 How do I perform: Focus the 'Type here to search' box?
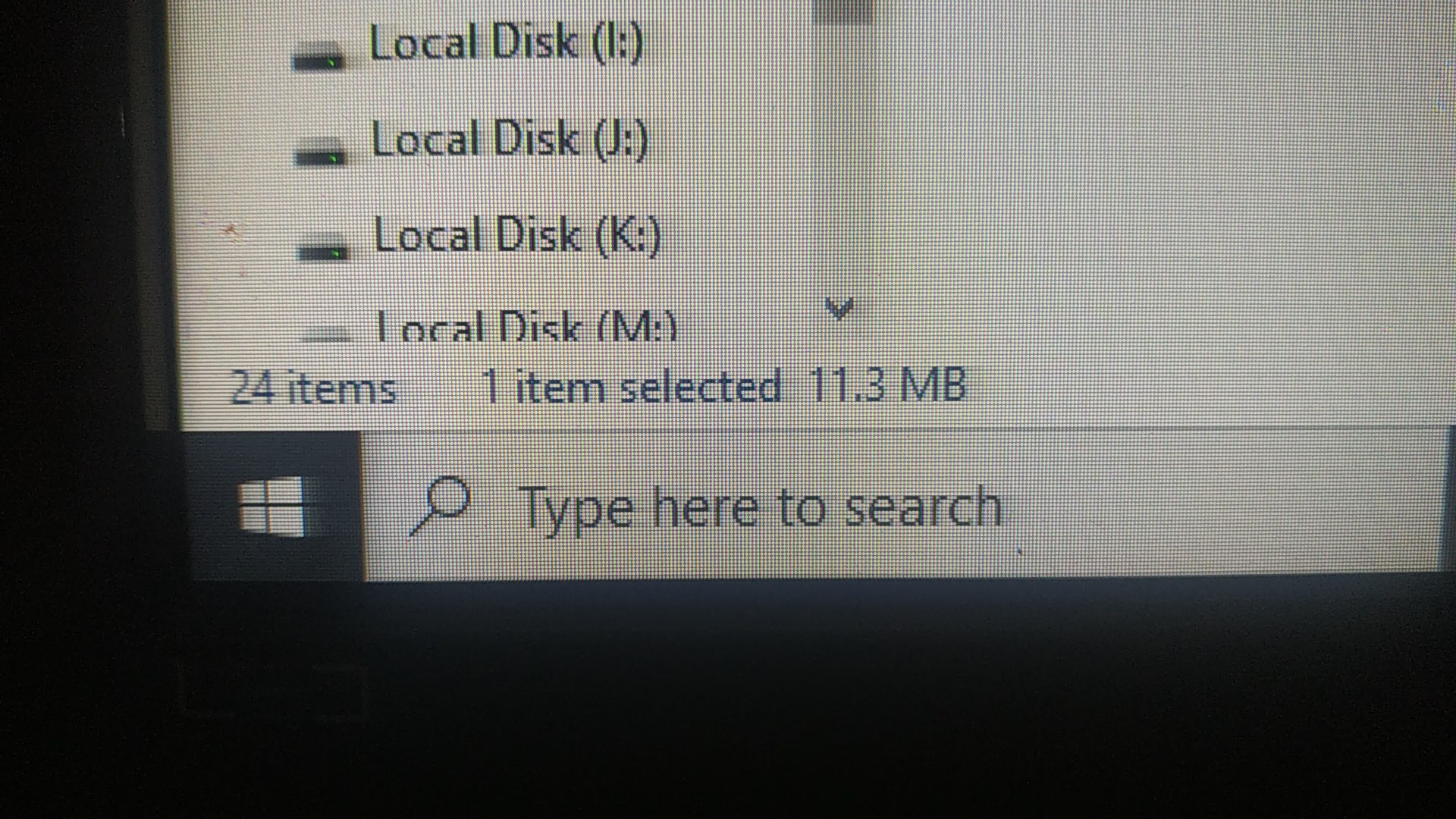[901, 505]
